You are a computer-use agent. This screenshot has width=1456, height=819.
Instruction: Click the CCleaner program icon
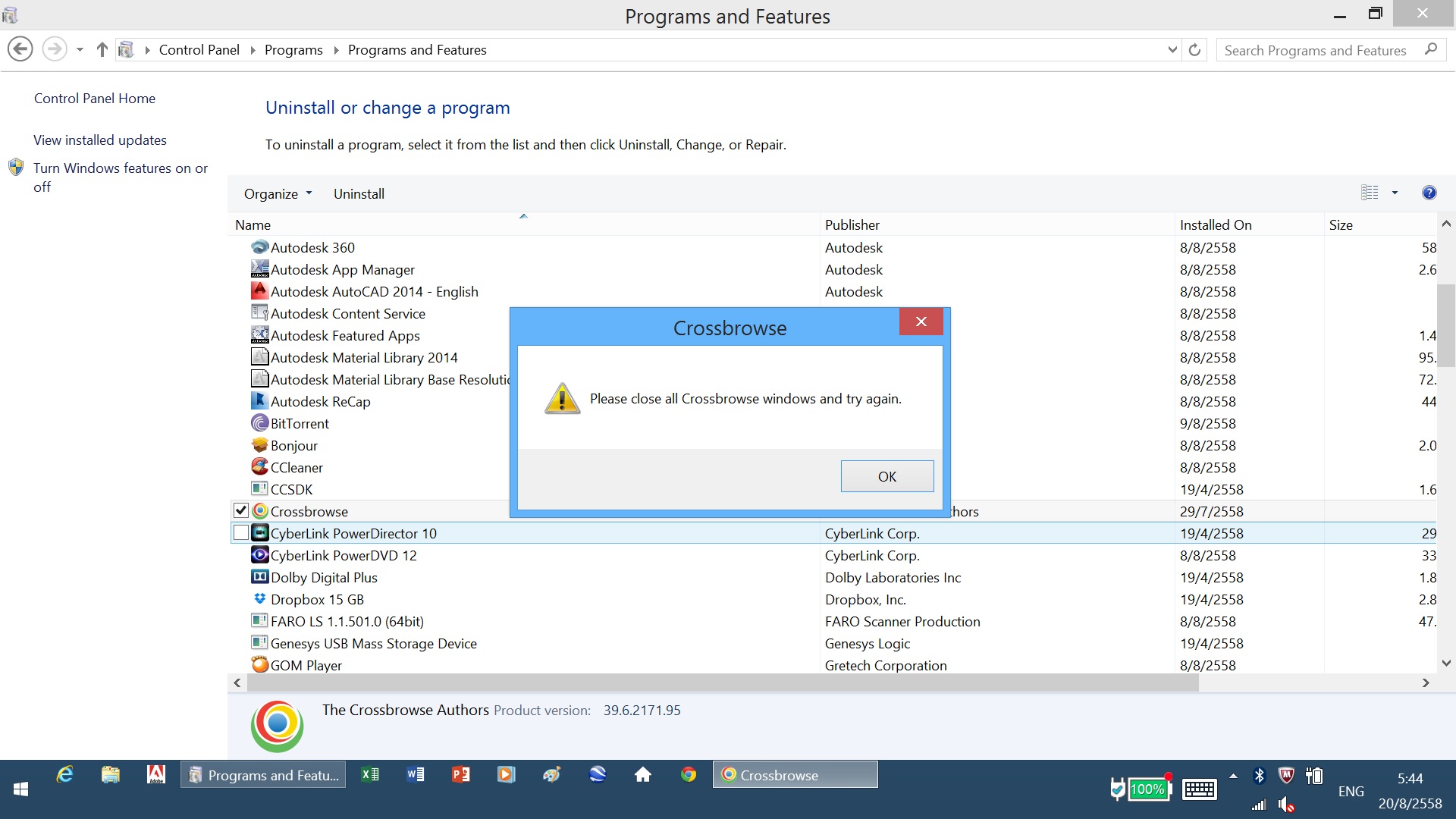pyautogui.click(x=260, y=467)
